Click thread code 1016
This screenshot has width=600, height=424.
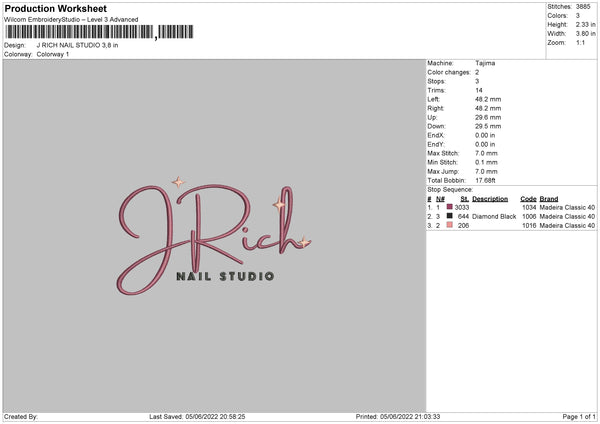pos(529,226)
